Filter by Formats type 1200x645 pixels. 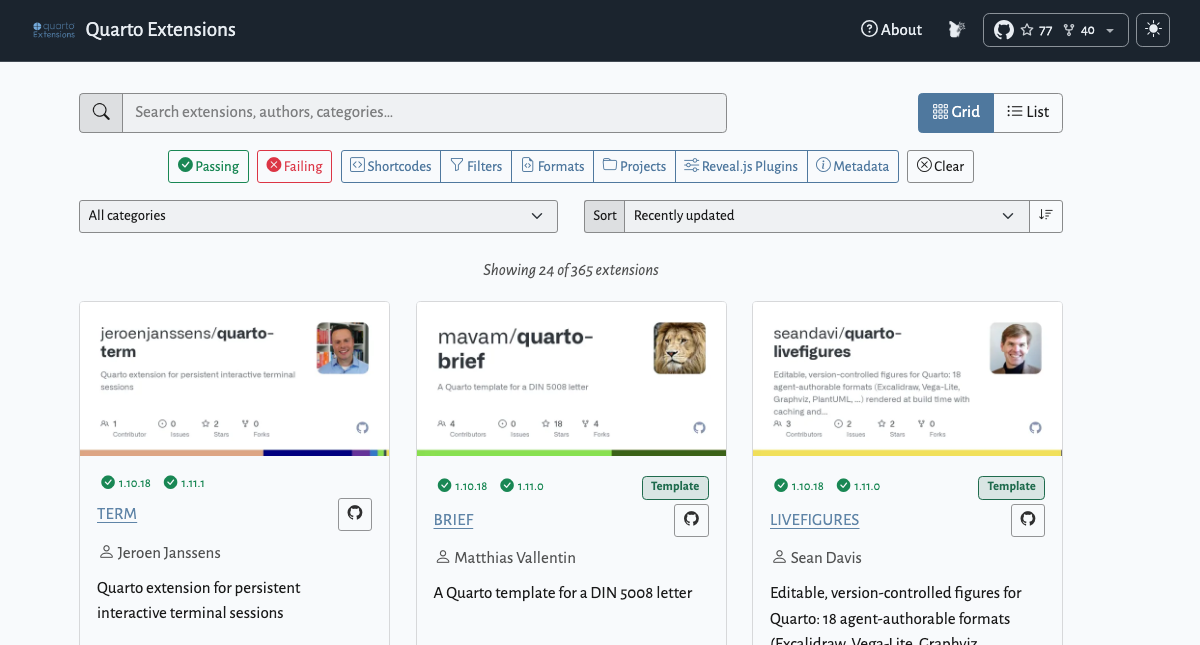pos(553,166)
